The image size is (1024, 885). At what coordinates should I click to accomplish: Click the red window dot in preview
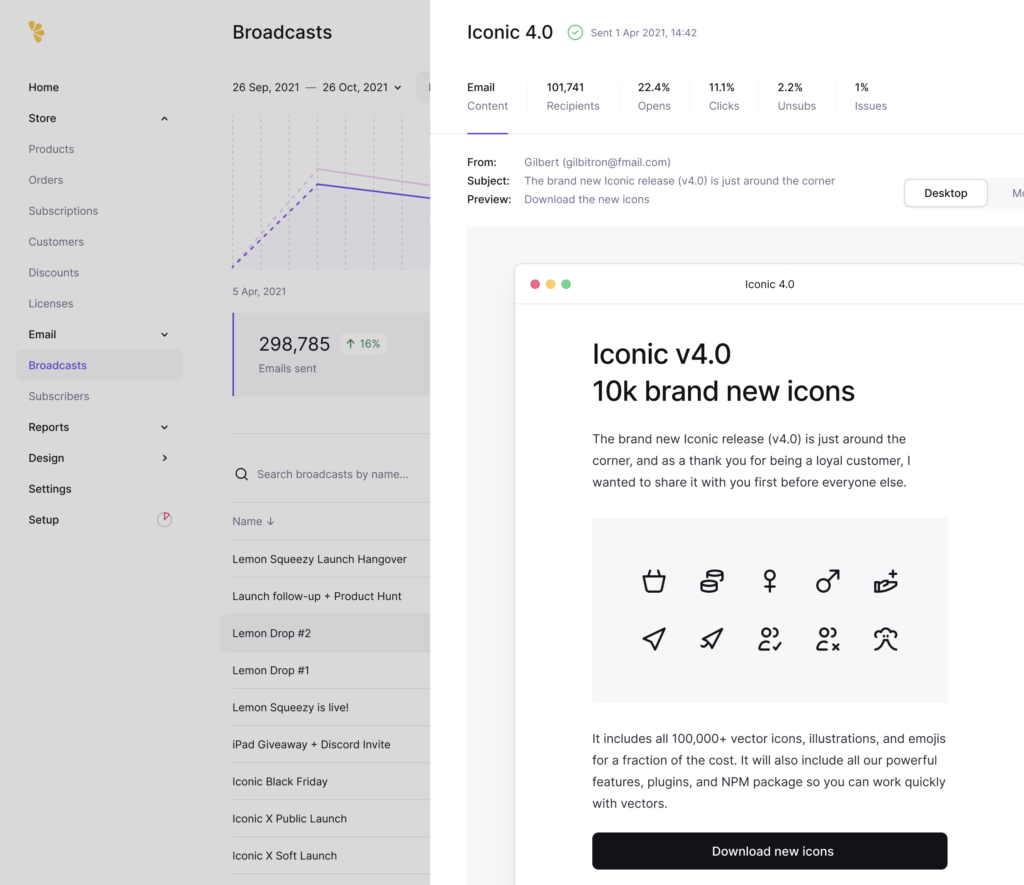coord(535,284)
